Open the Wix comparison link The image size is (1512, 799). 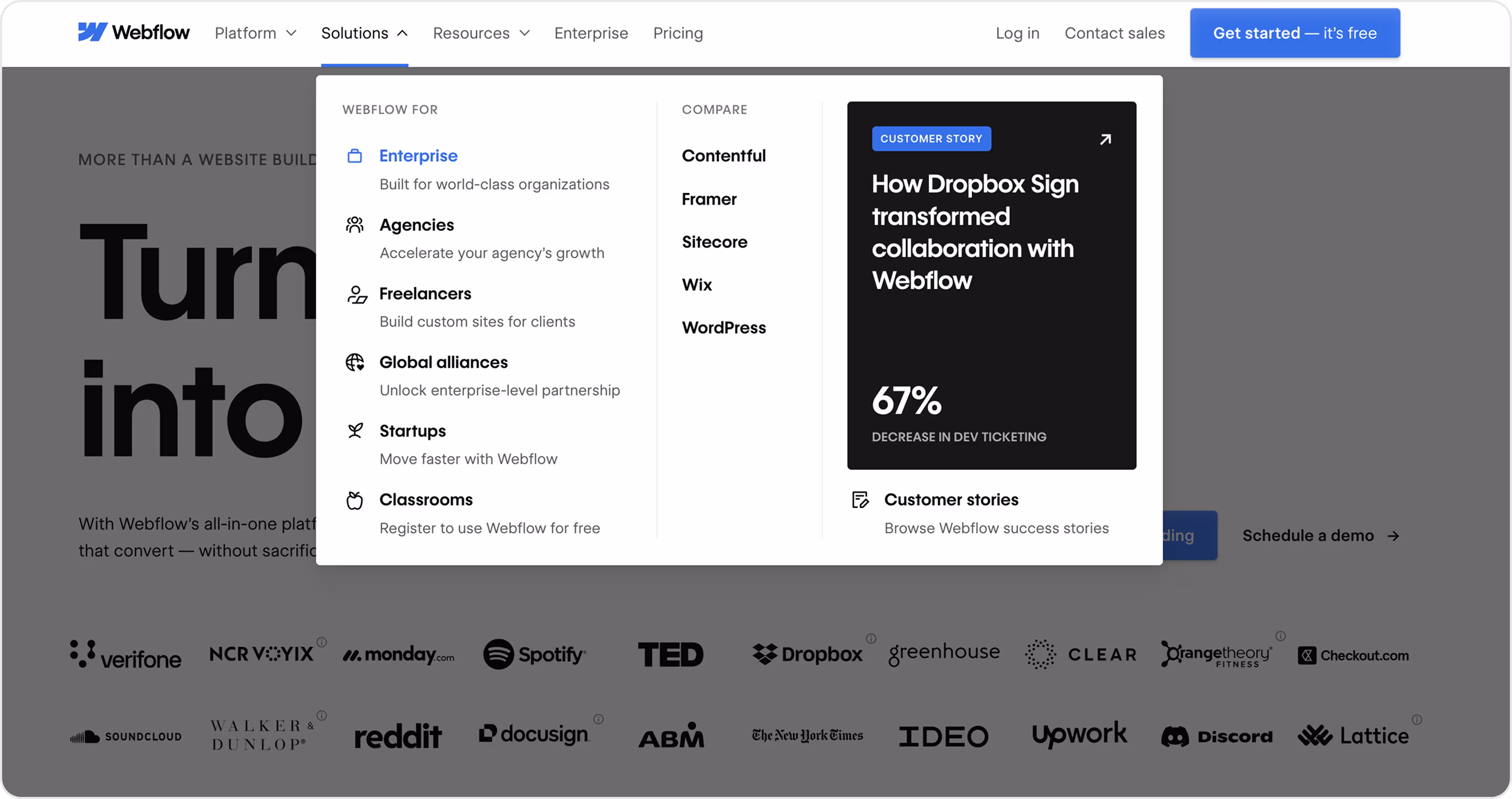[x=697, y=285]
